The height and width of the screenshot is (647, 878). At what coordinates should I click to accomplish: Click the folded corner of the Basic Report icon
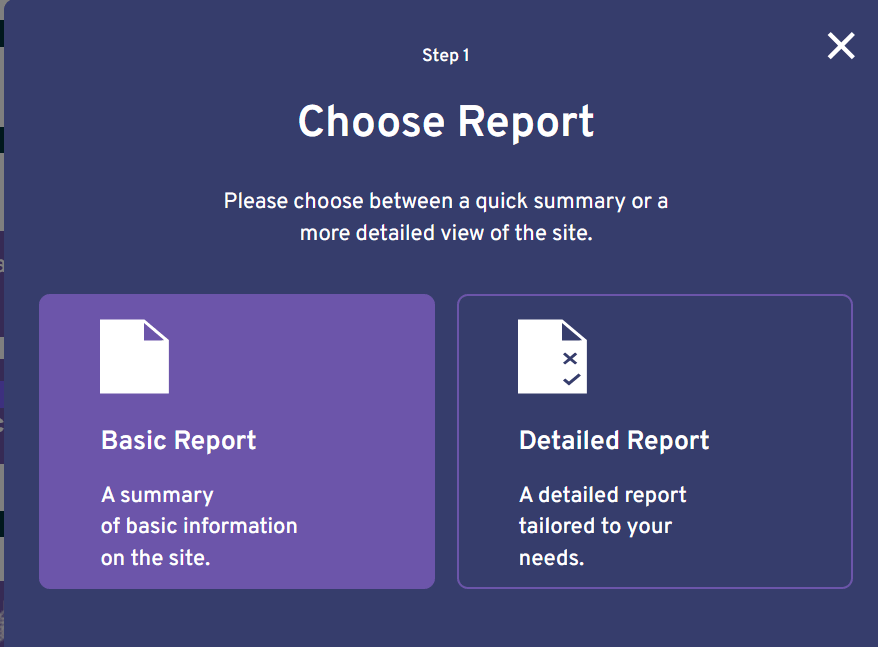point(158,332)
